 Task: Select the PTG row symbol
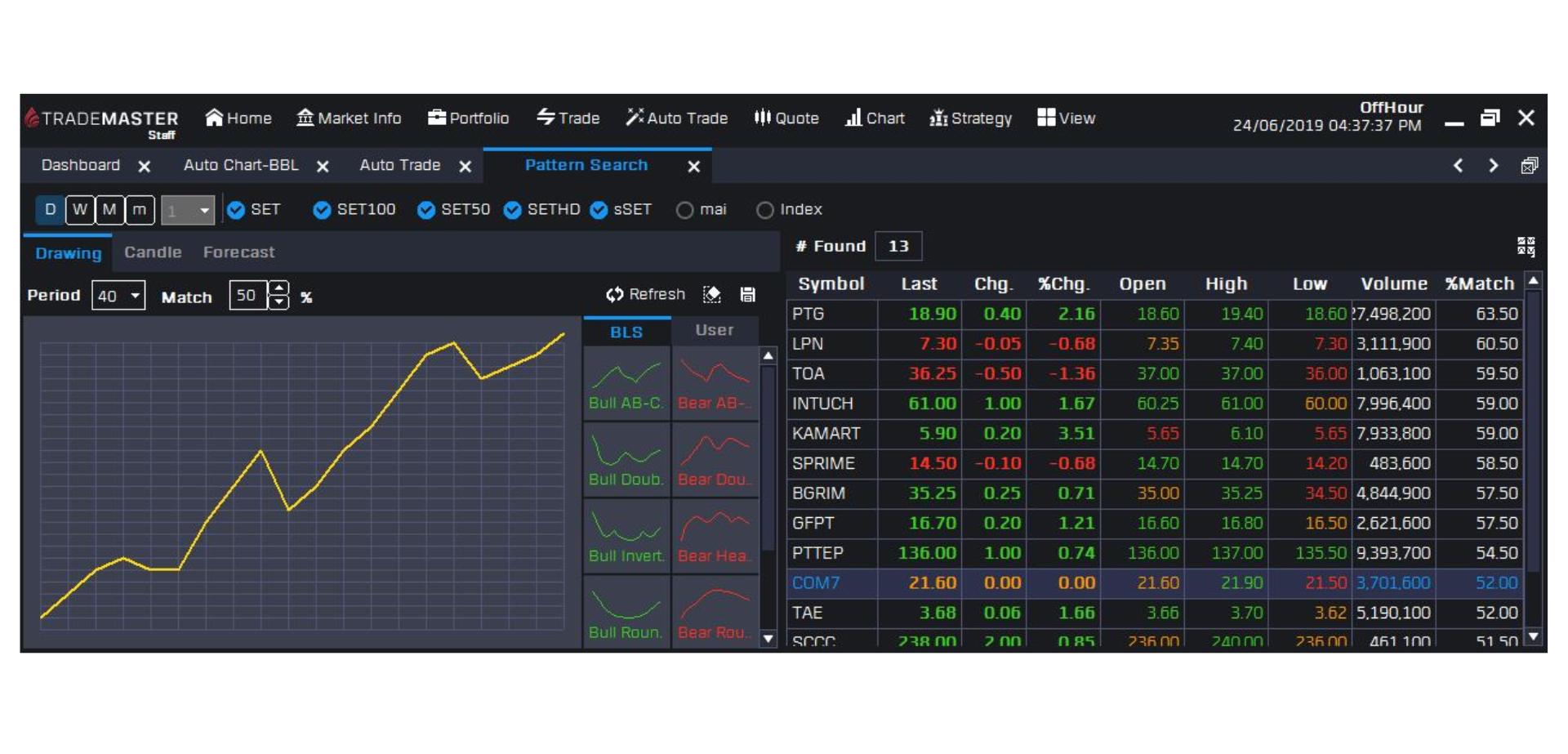pos(808,314)
